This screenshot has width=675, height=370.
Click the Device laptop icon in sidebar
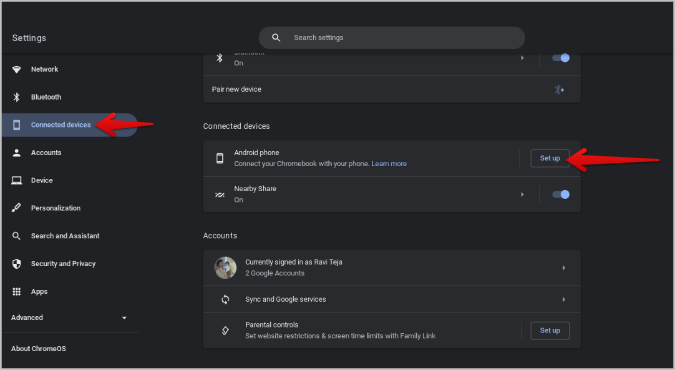coord(16,180)
